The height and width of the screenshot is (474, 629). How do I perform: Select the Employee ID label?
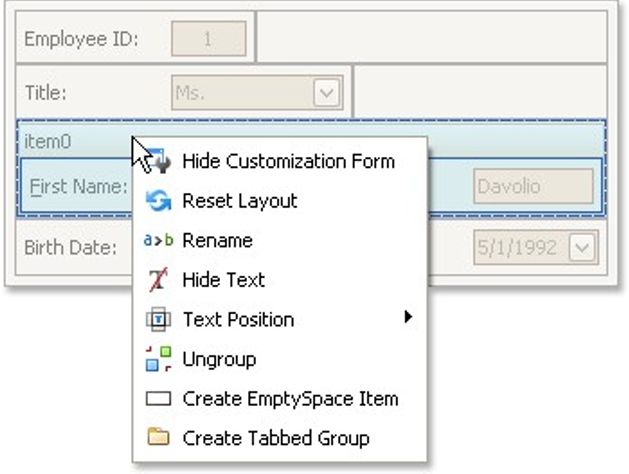pos(81,39)
